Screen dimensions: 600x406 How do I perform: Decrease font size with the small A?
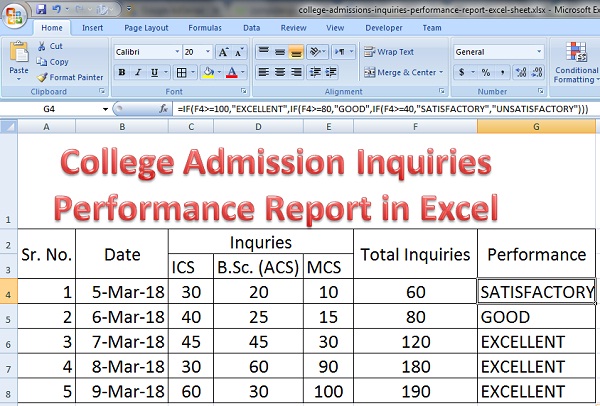point(239,52)
